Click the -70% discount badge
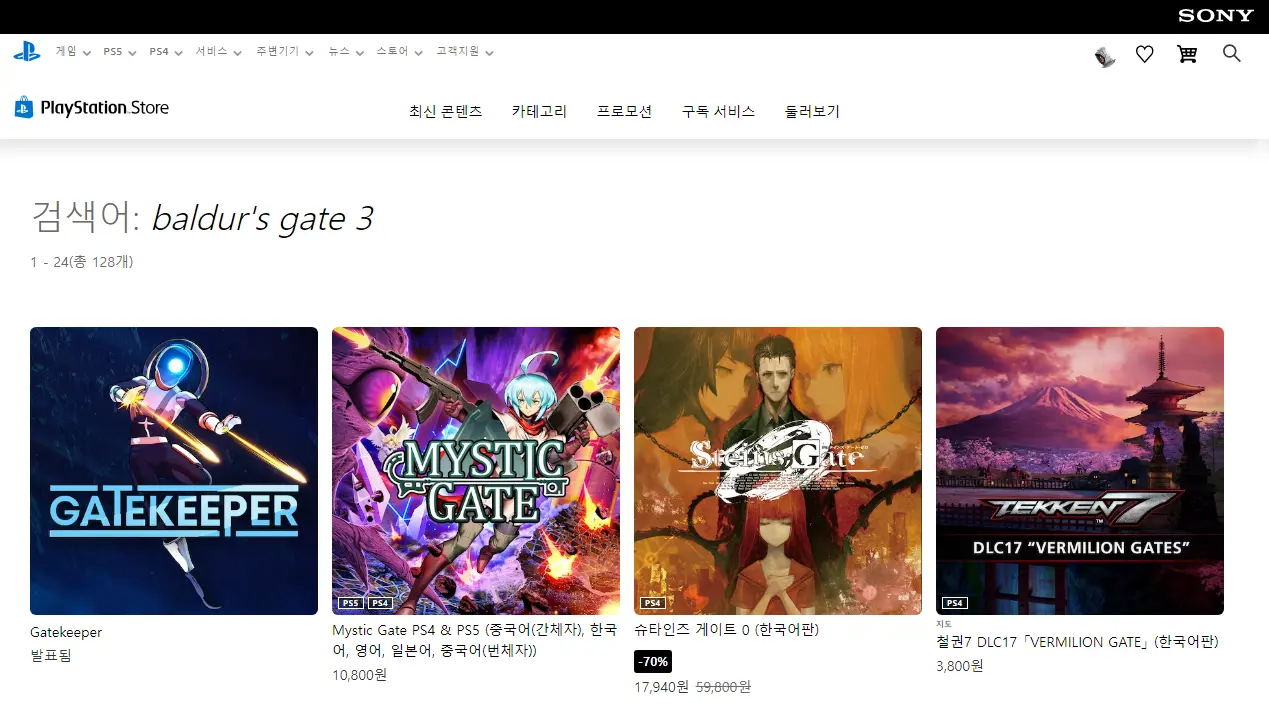 [654, 661]
